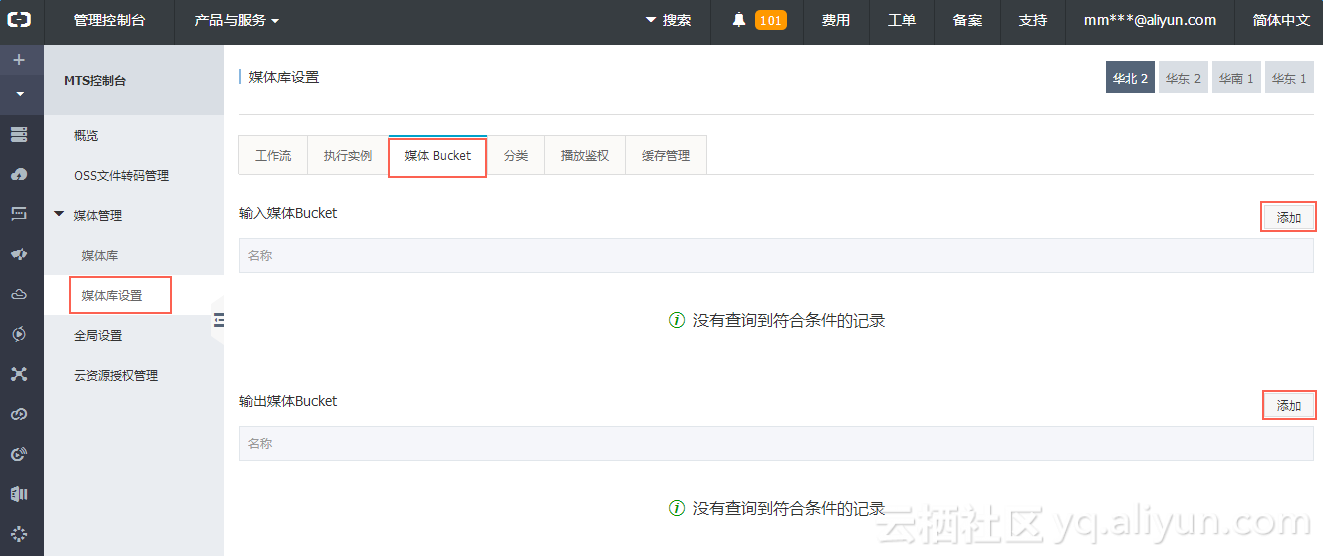Switch to the 执行实例 tab
The image size is (1323, 556).
click(348, 155)
